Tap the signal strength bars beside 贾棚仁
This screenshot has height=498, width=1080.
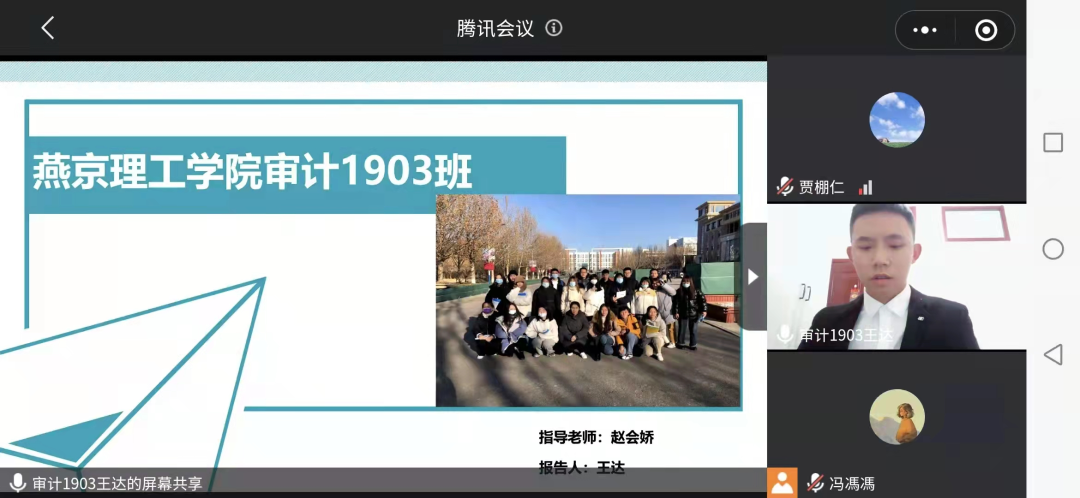(x=865, y=187)
